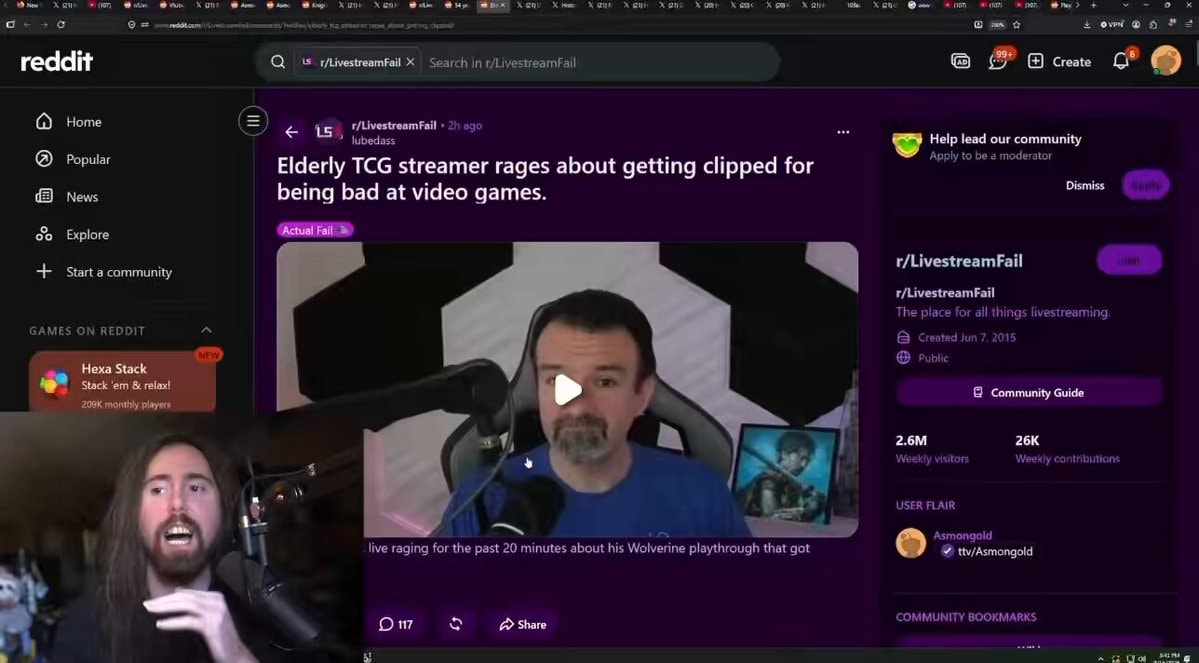Collapse the Games on Reddit section
Image resolution: width=1199 pixels, height=663 pixels.
(x=206, y=330)
